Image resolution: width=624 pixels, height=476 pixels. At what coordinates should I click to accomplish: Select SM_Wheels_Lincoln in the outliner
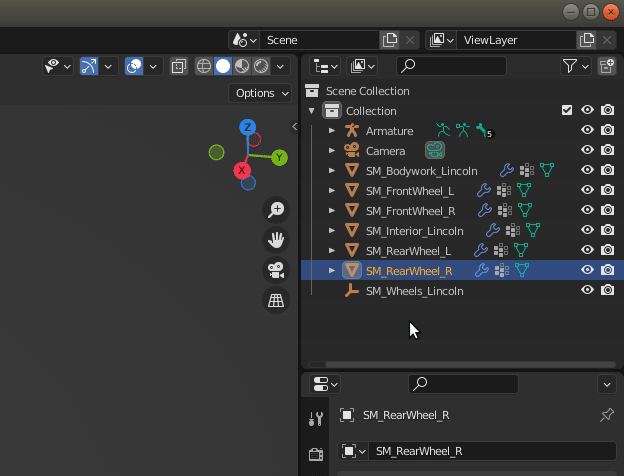pos(414,291)
